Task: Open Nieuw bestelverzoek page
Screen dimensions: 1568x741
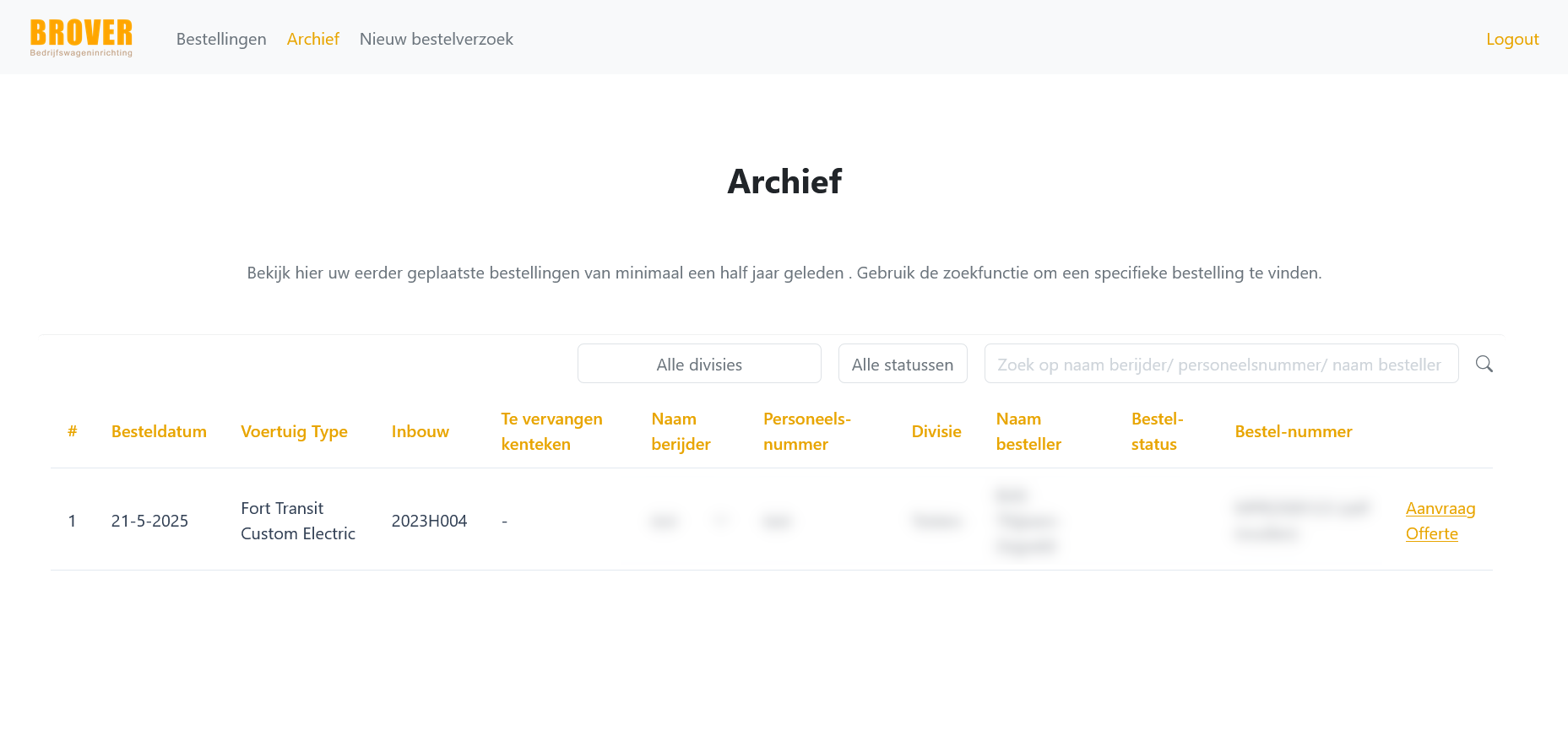Action: tap(437, 39)
